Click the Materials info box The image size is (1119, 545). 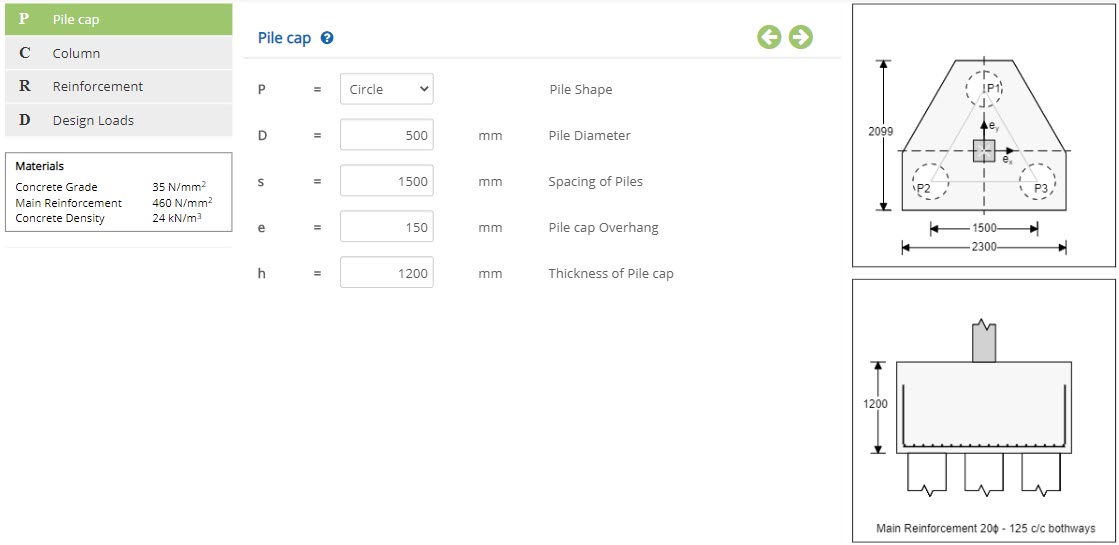coord(118,192)
